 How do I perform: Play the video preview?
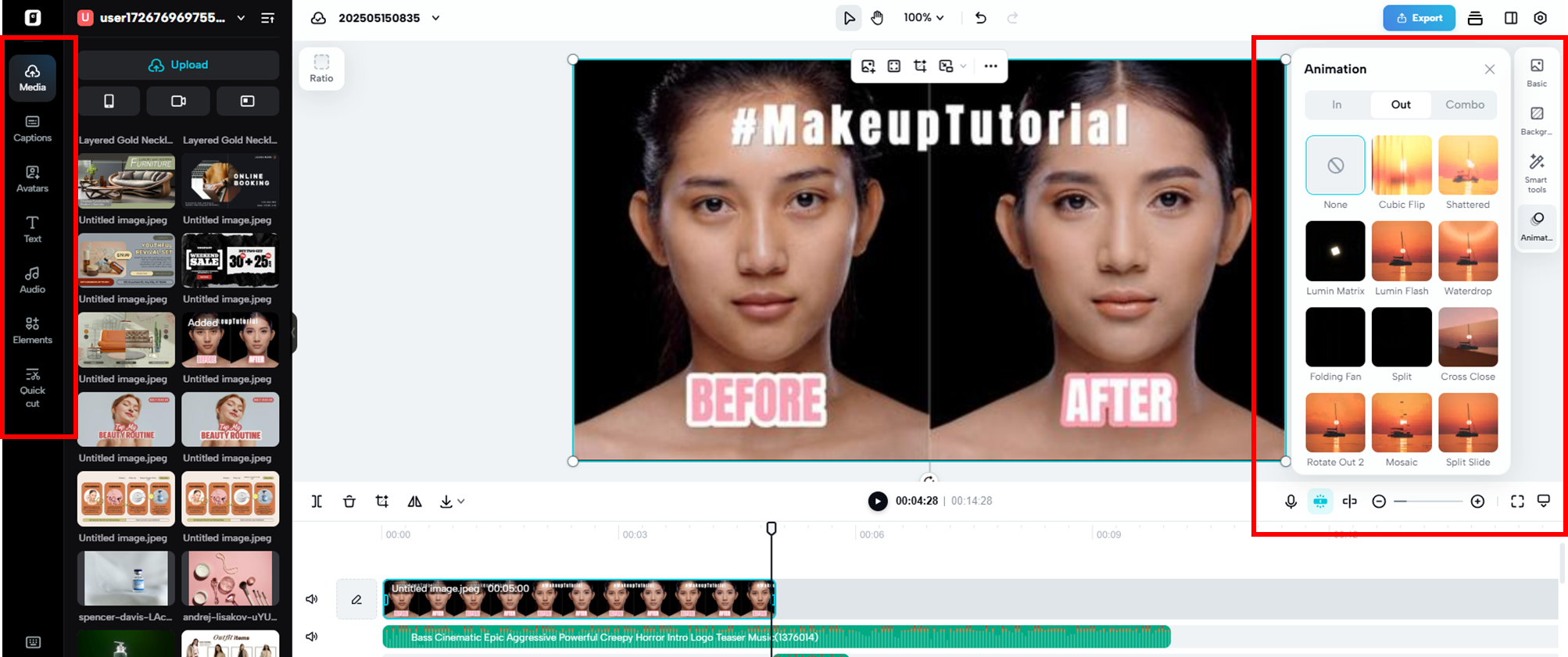(x=878, y=501)
